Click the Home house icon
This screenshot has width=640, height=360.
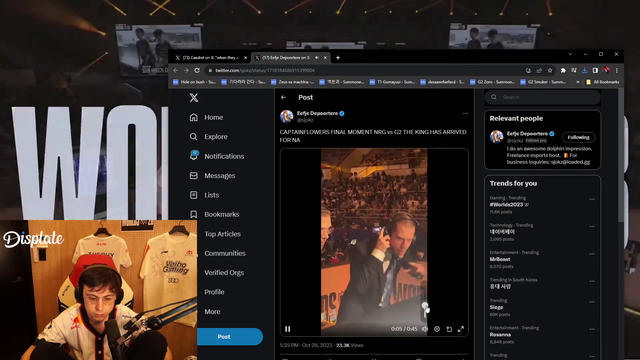coord(193,117)
